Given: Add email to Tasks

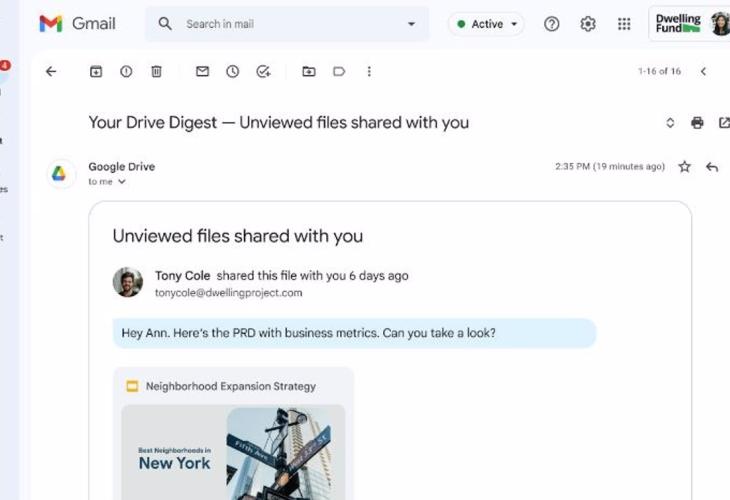Looking at the screenshot, I should (x=263, y=72).
